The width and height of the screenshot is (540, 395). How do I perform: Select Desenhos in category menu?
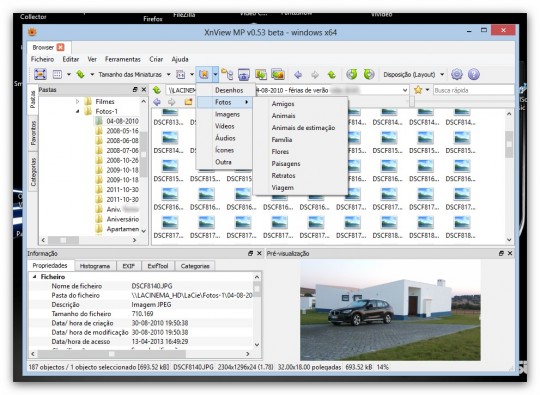tap(229, 90)
